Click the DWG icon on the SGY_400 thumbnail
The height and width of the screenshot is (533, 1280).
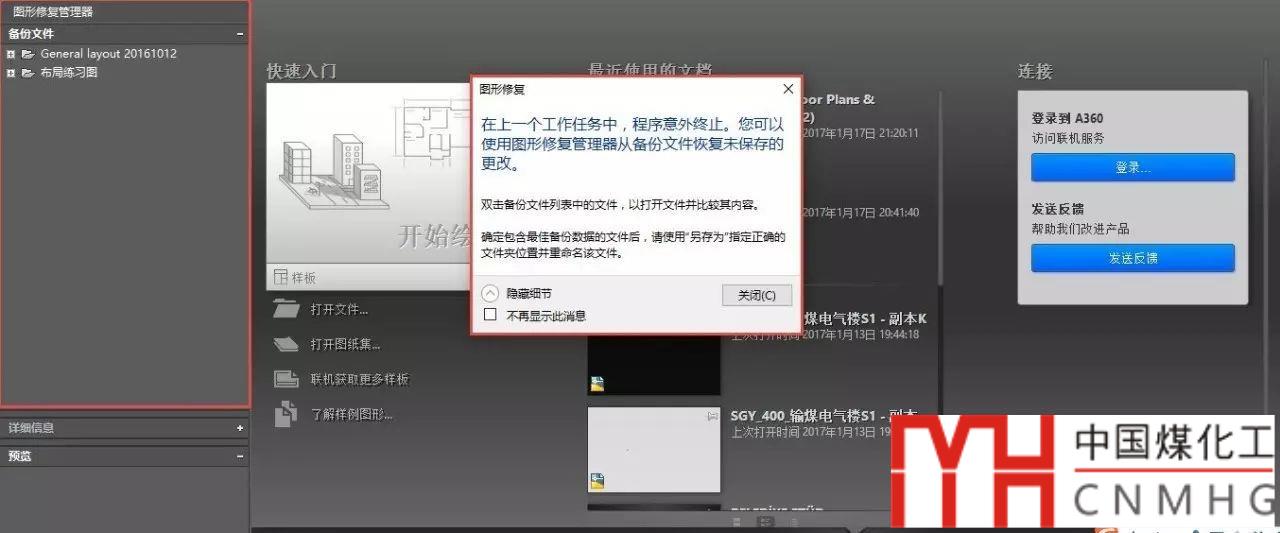[597, 481]
